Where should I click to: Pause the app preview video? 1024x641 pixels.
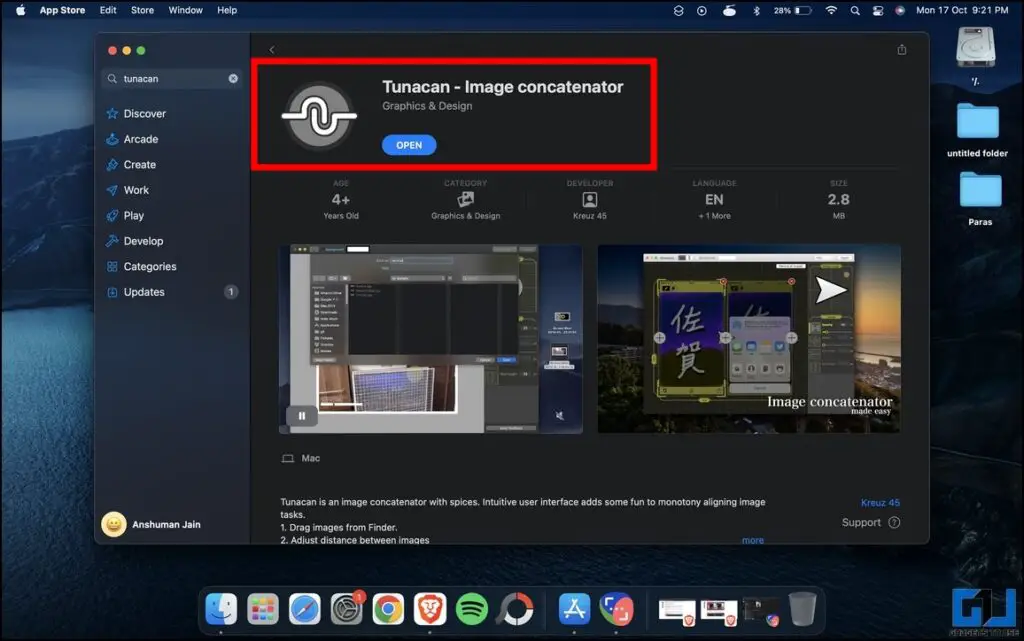[x=301, y=415]
